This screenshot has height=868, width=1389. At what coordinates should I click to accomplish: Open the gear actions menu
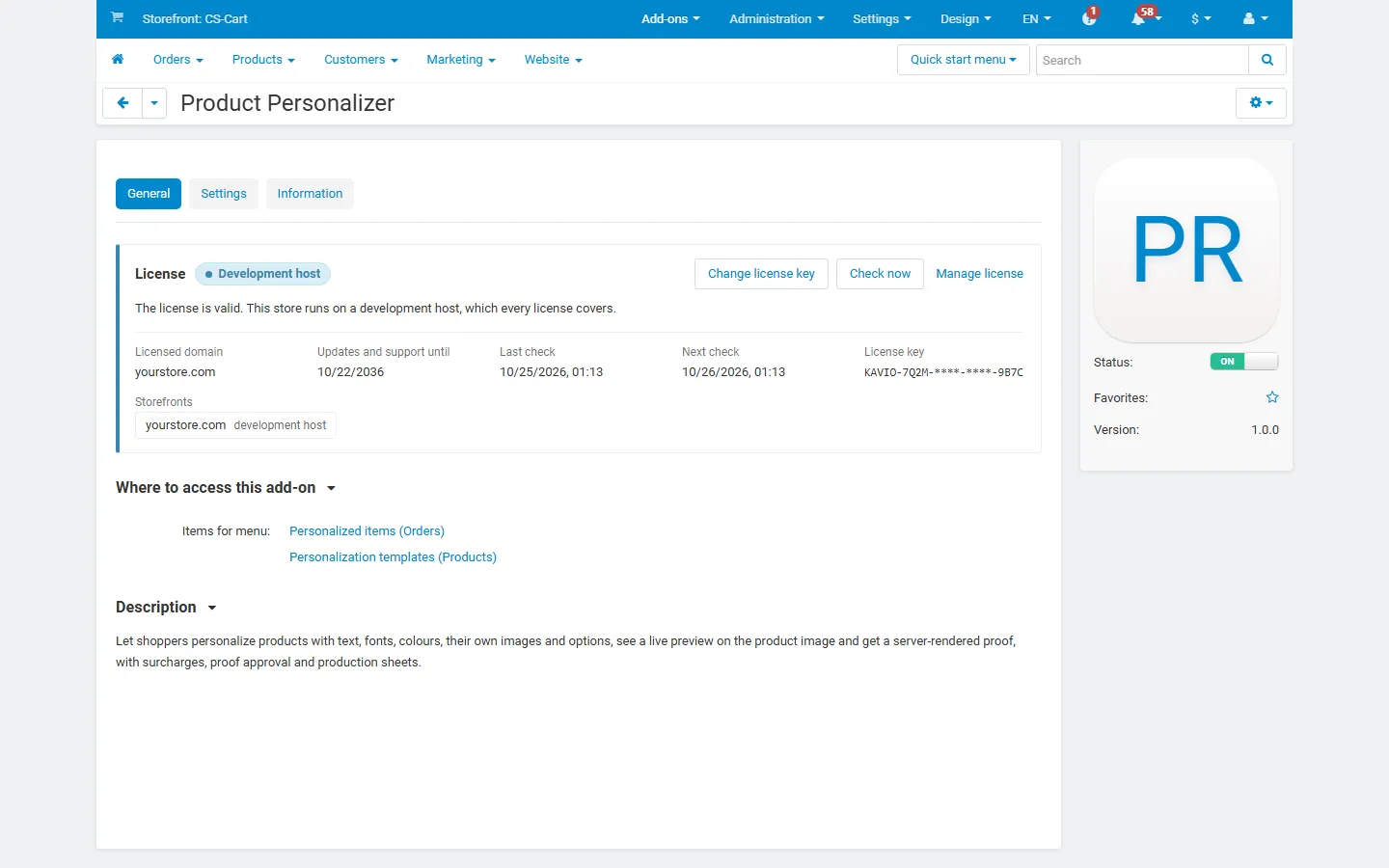(1261, 103)
